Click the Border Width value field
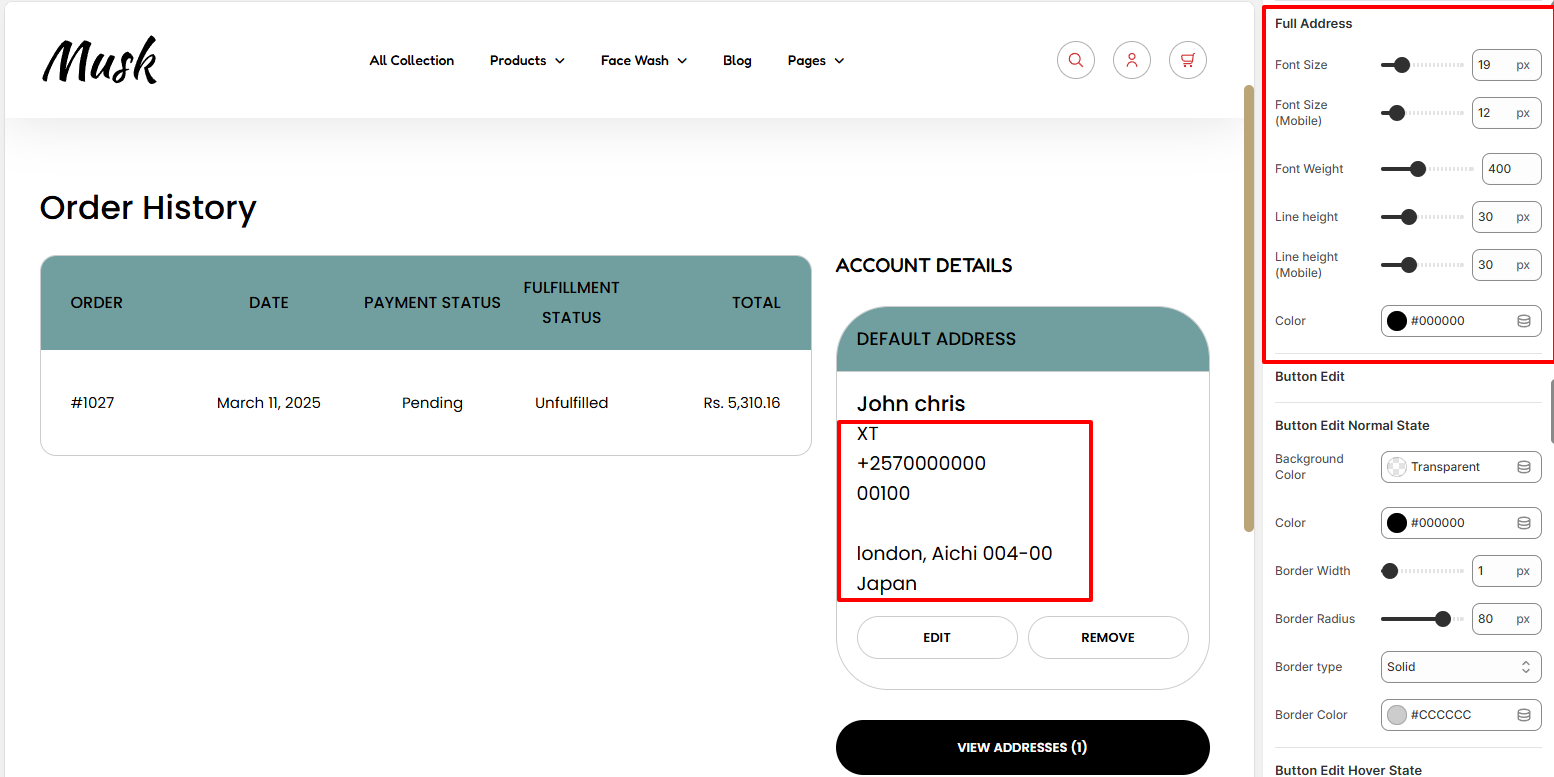Screen dimensions: 1554x777 [1507, 571]
